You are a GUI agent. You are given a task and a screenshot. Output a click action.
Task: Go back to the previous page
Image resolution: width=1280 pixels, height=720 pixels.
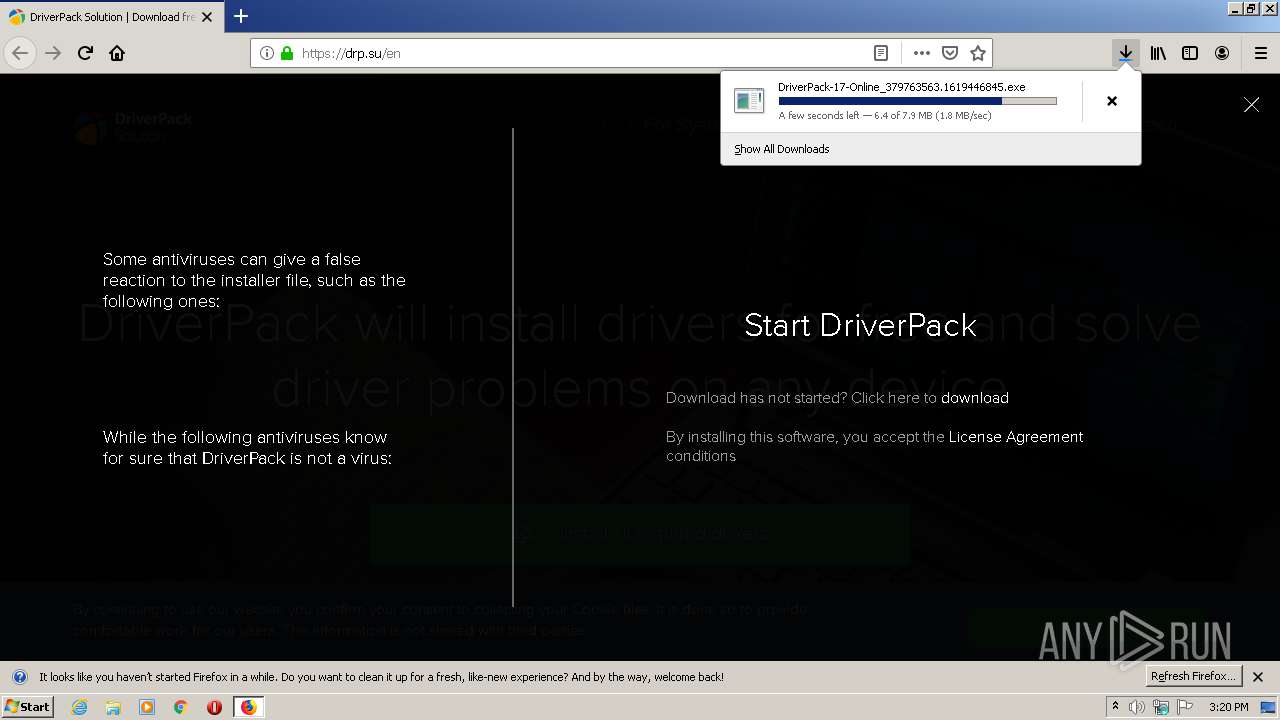(20, 53)
